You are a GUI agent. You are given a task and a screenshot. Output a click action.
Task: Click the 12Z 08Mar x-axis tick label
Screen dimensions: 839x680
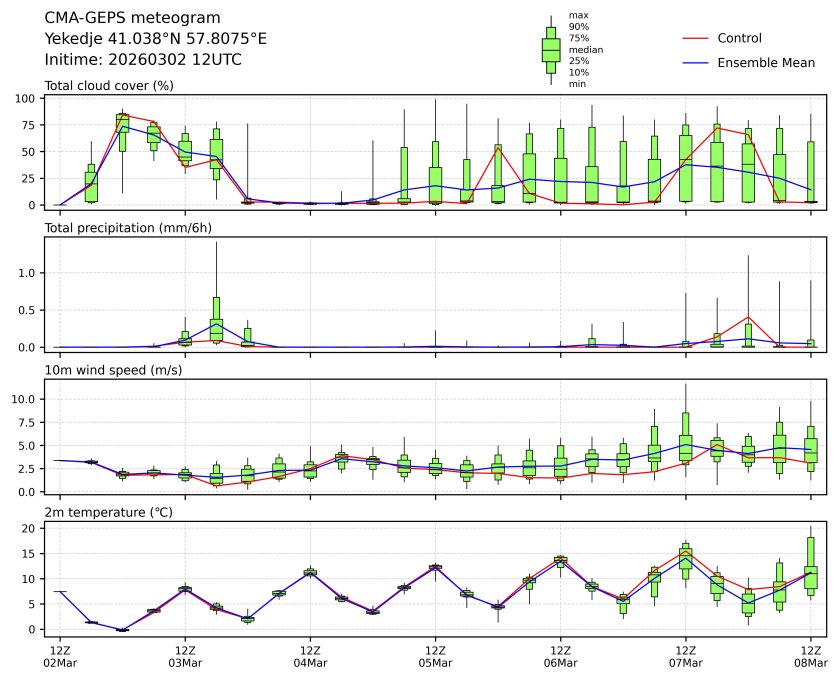[x=810, y=656]
